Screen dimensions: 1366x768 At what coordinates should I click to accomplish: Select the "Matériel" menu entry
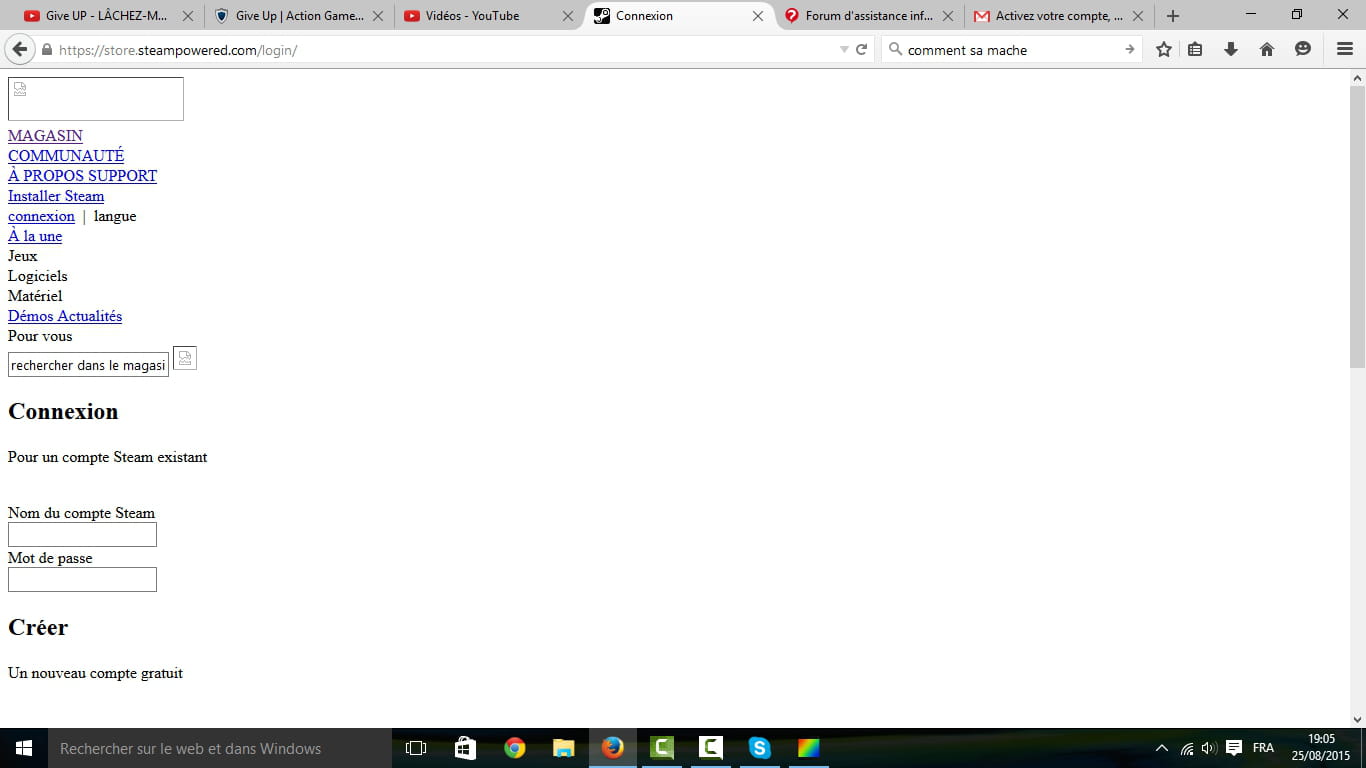[x=35, y=296]
